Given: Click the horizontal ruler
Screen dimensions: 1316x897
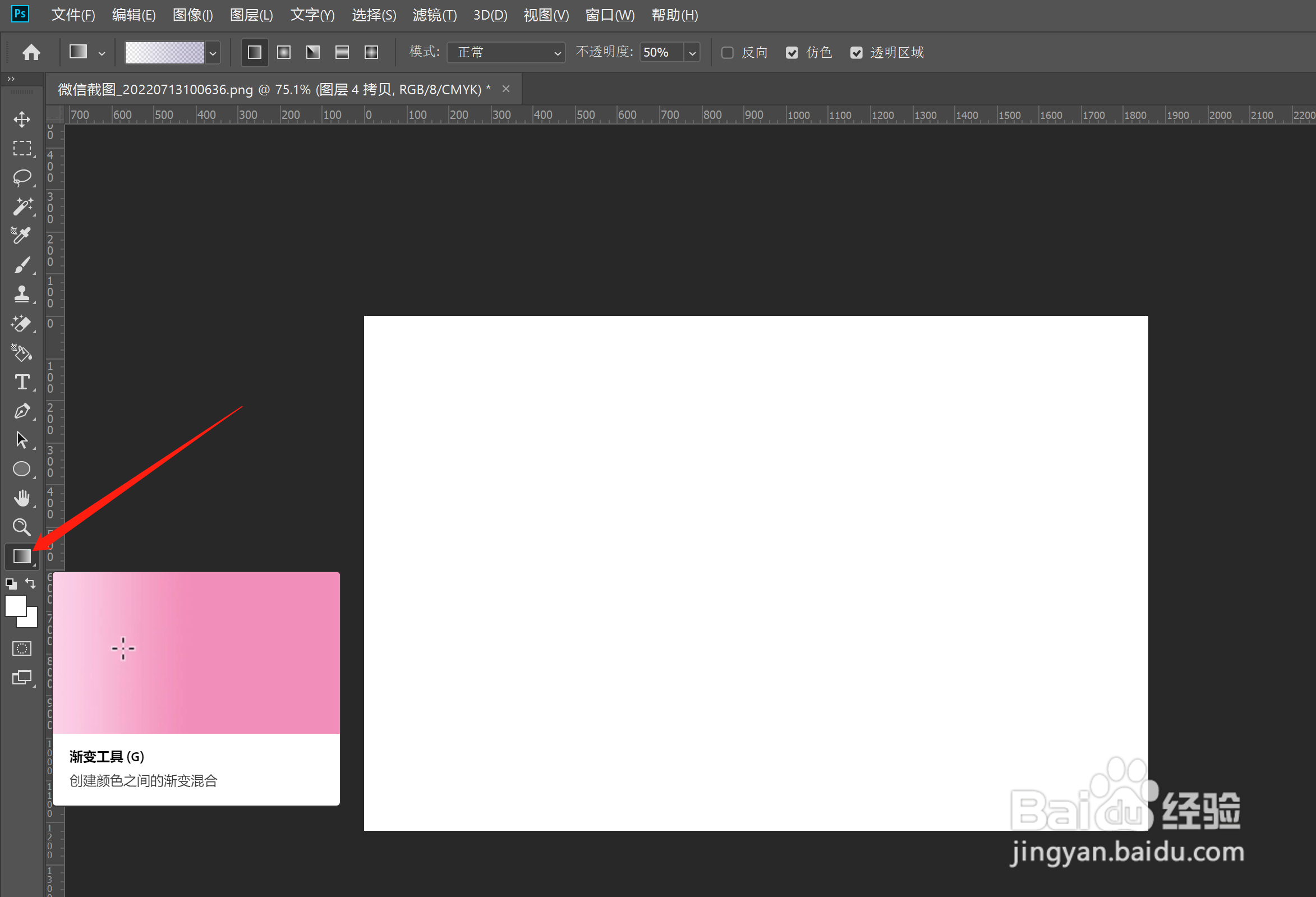Looking at the screenshot, I should (690, 115).
